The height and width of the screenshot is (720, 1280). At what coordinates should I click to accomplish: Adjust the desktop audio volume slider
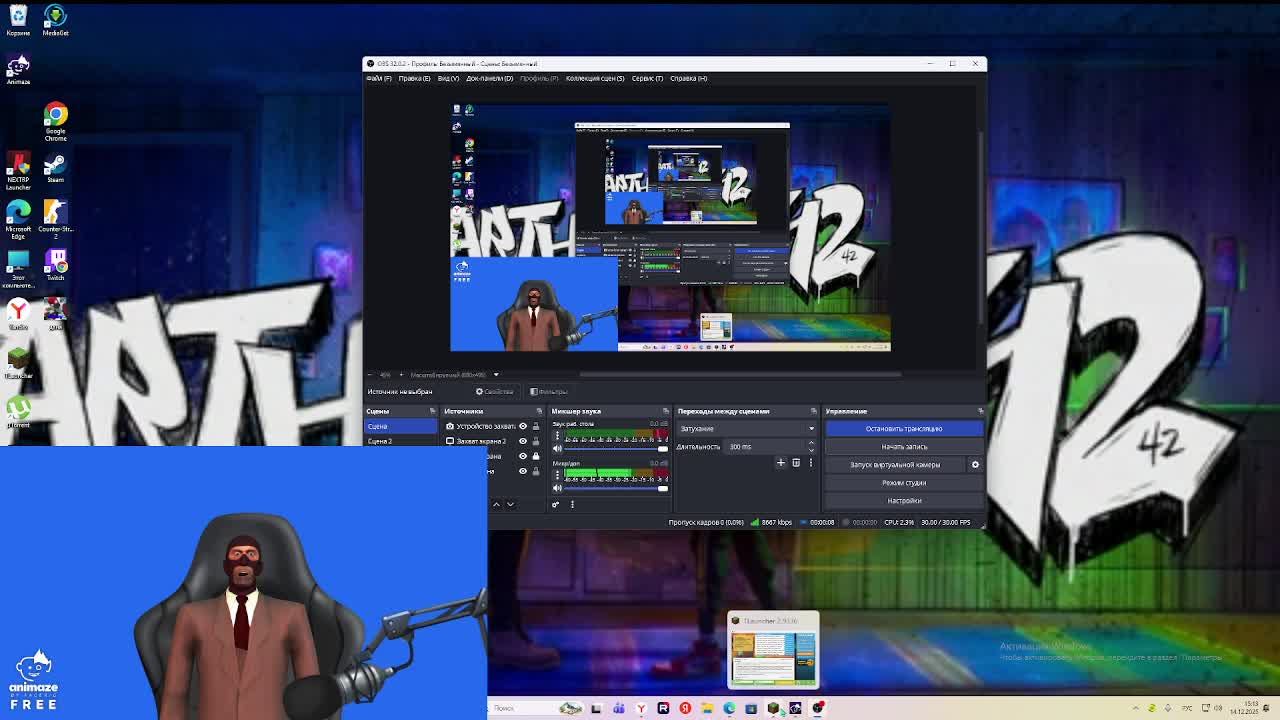[x=615, y=449]
